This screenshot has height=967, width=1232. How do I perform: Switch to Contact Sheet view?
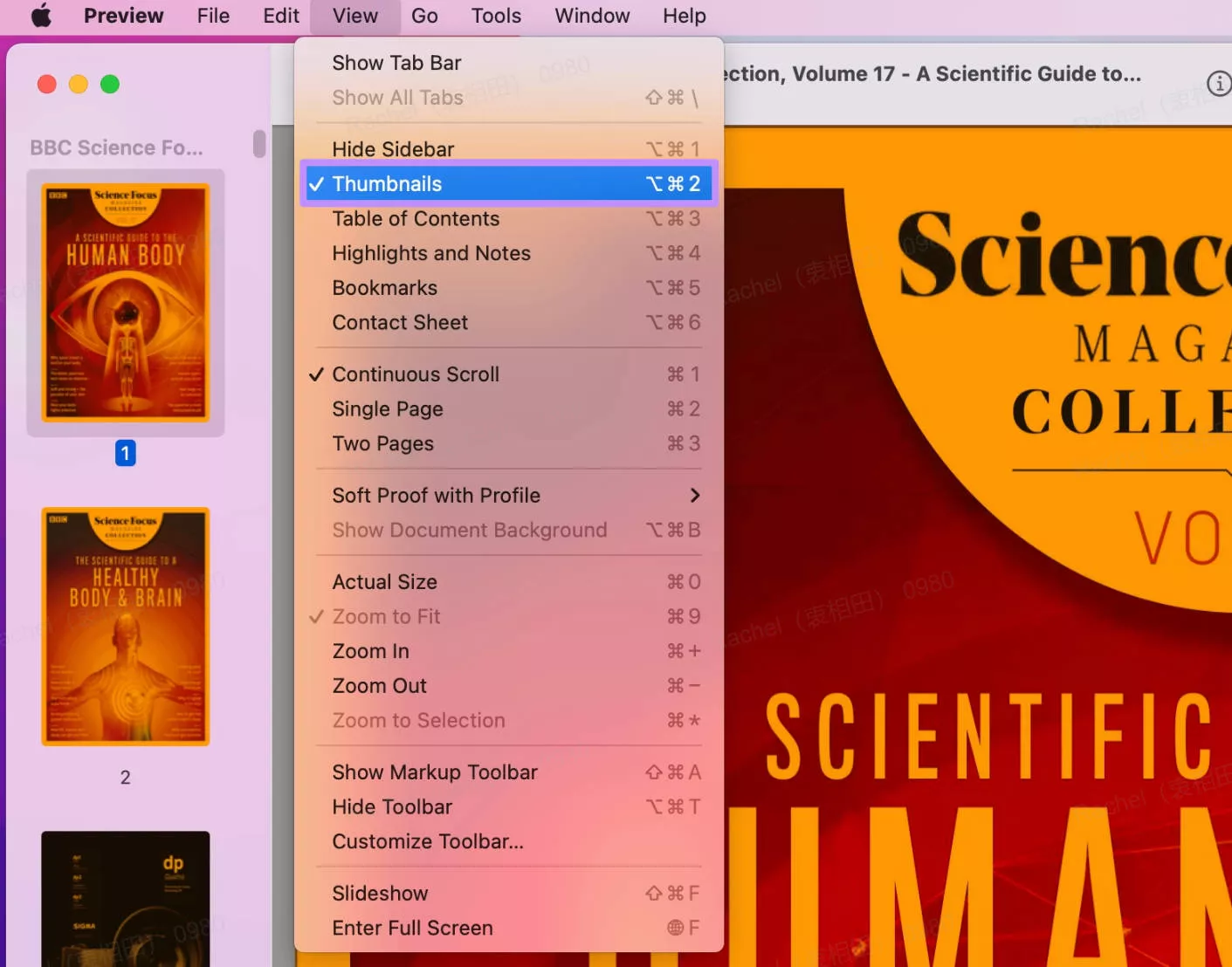click(400, 322)
